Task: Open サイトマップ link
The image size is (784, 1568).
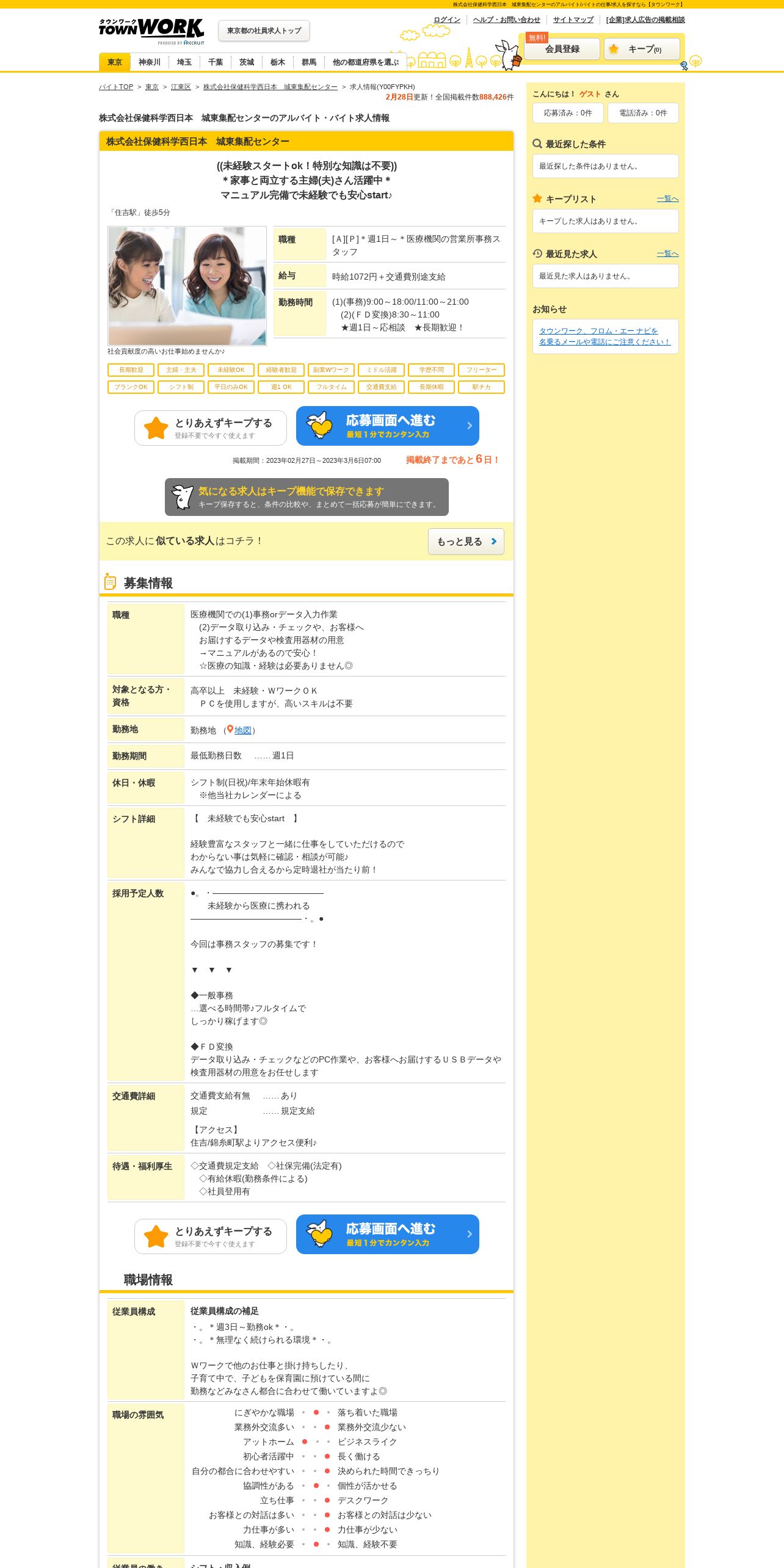Action: pos(573,20)
